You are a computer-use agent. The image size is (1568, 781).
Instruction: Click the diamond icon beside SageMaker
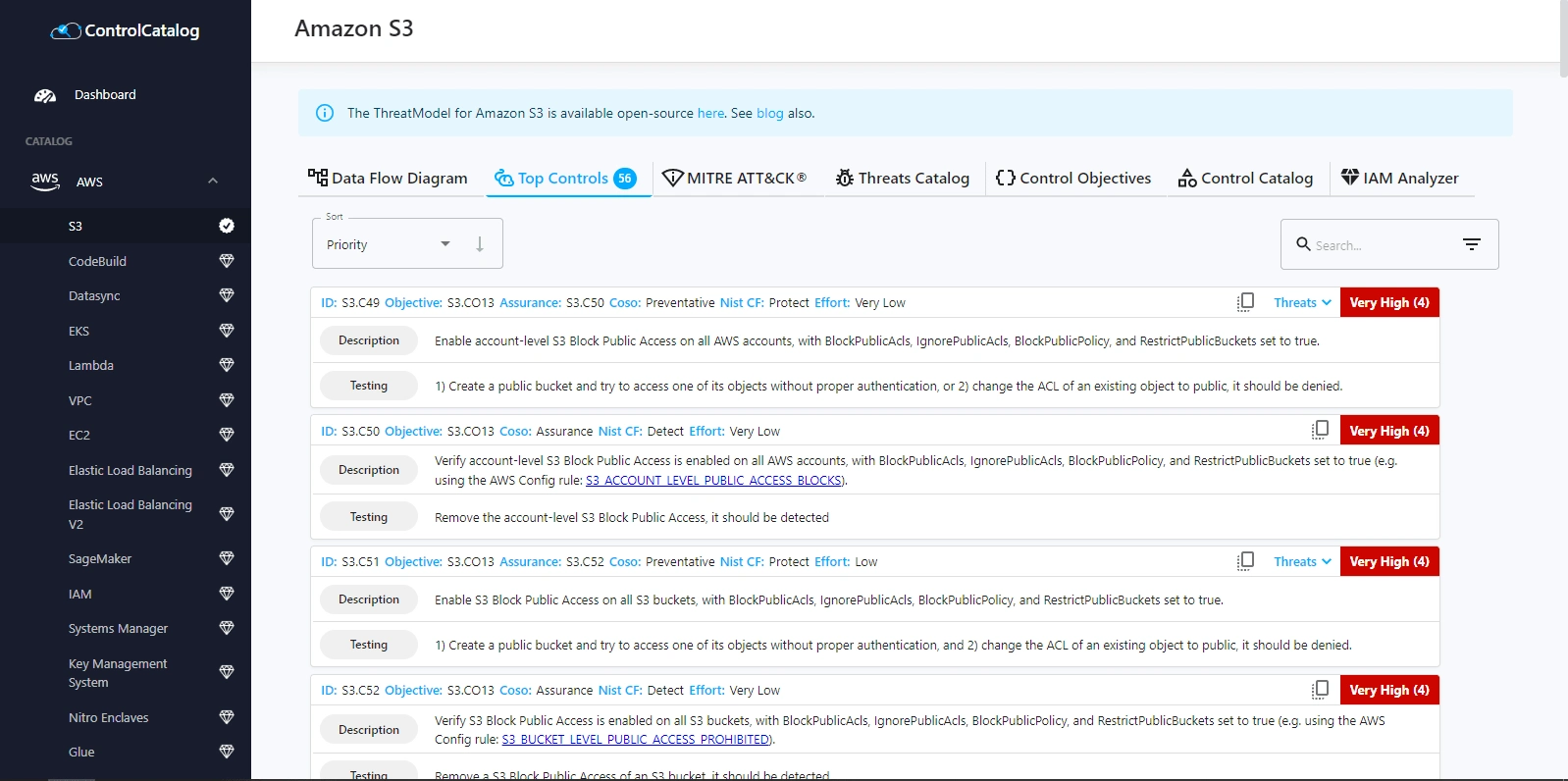(227, 558)
